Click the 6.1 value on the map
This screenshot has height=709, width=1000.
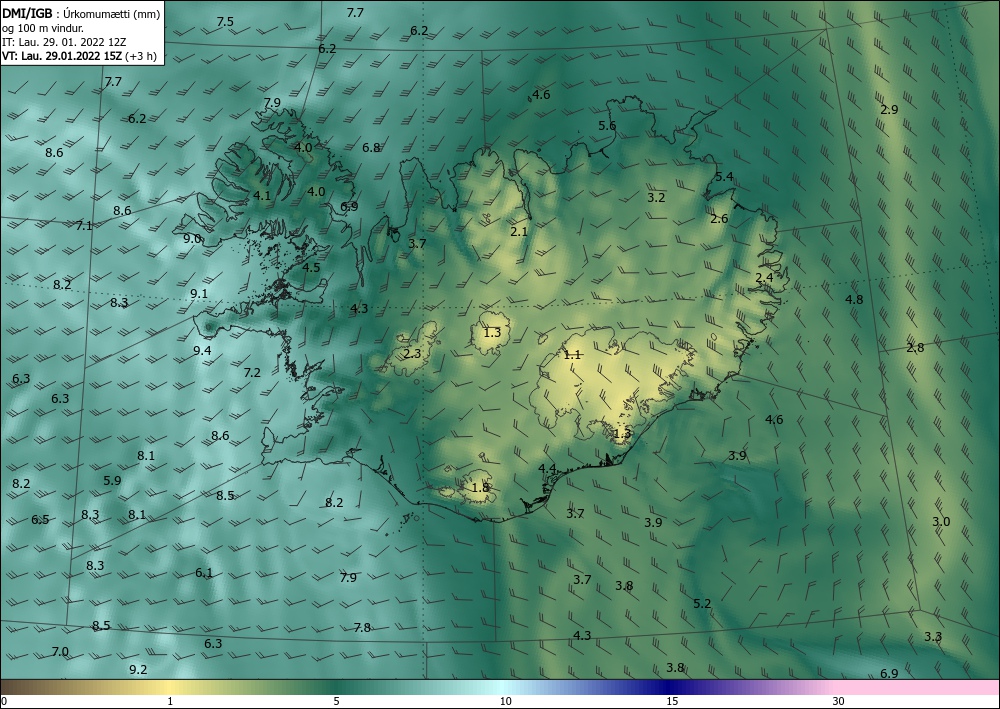pos(204,573)
